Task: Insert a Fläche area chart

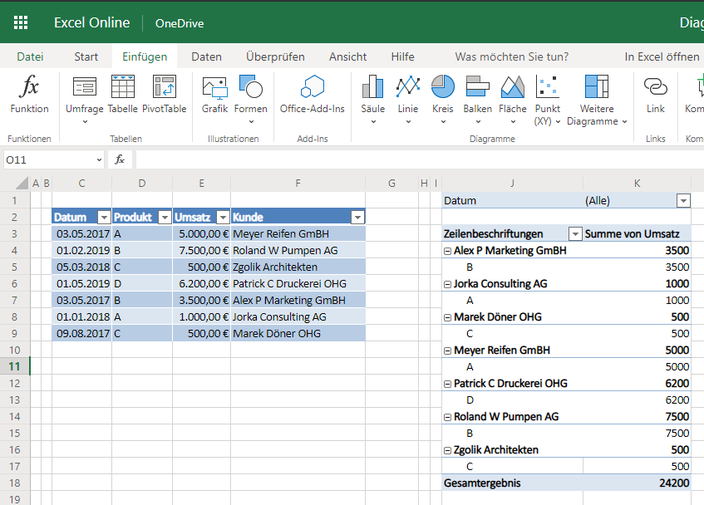Action: (x=512, y=99)
